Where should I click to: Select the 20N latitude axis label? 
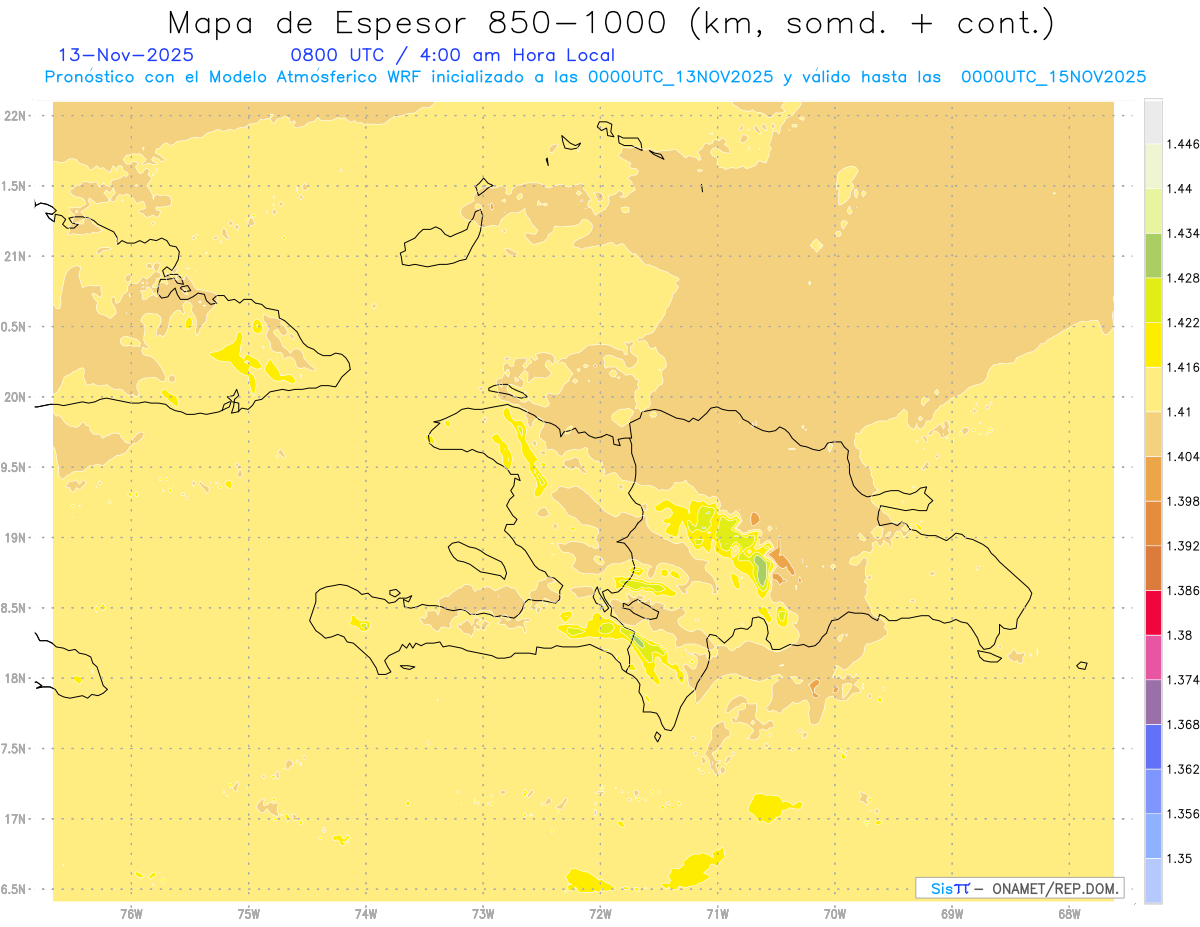(x=17, y=397)
